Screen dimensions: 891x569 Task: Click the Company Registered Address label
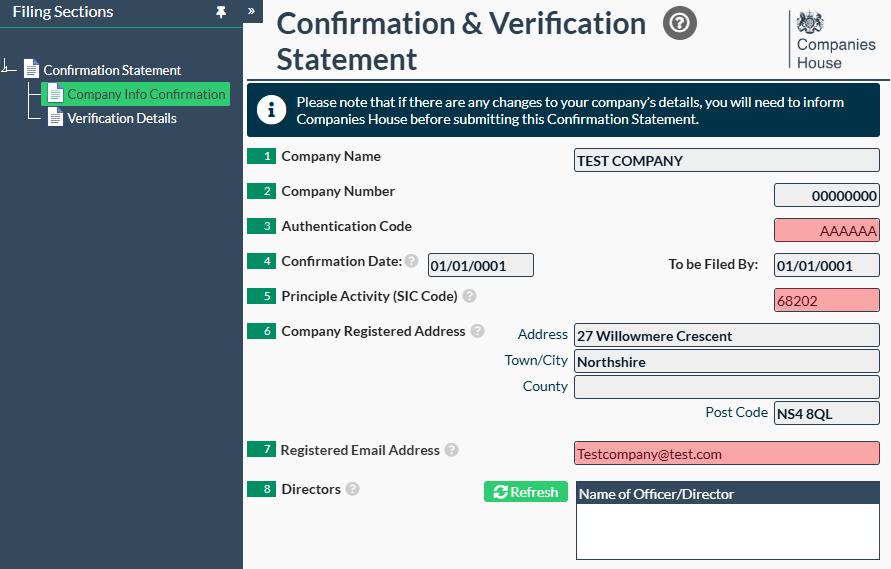pyautogui.click(x=373, y=331)
